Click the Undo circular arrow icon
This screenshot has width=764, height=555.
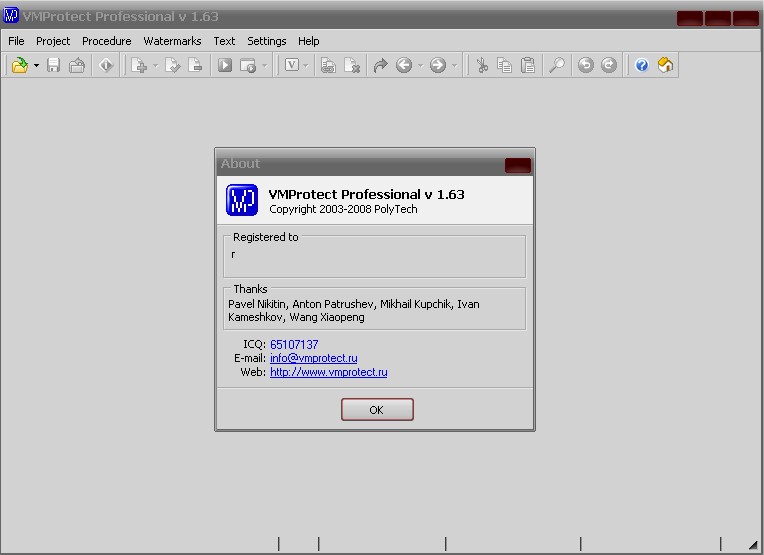point(586,65)
